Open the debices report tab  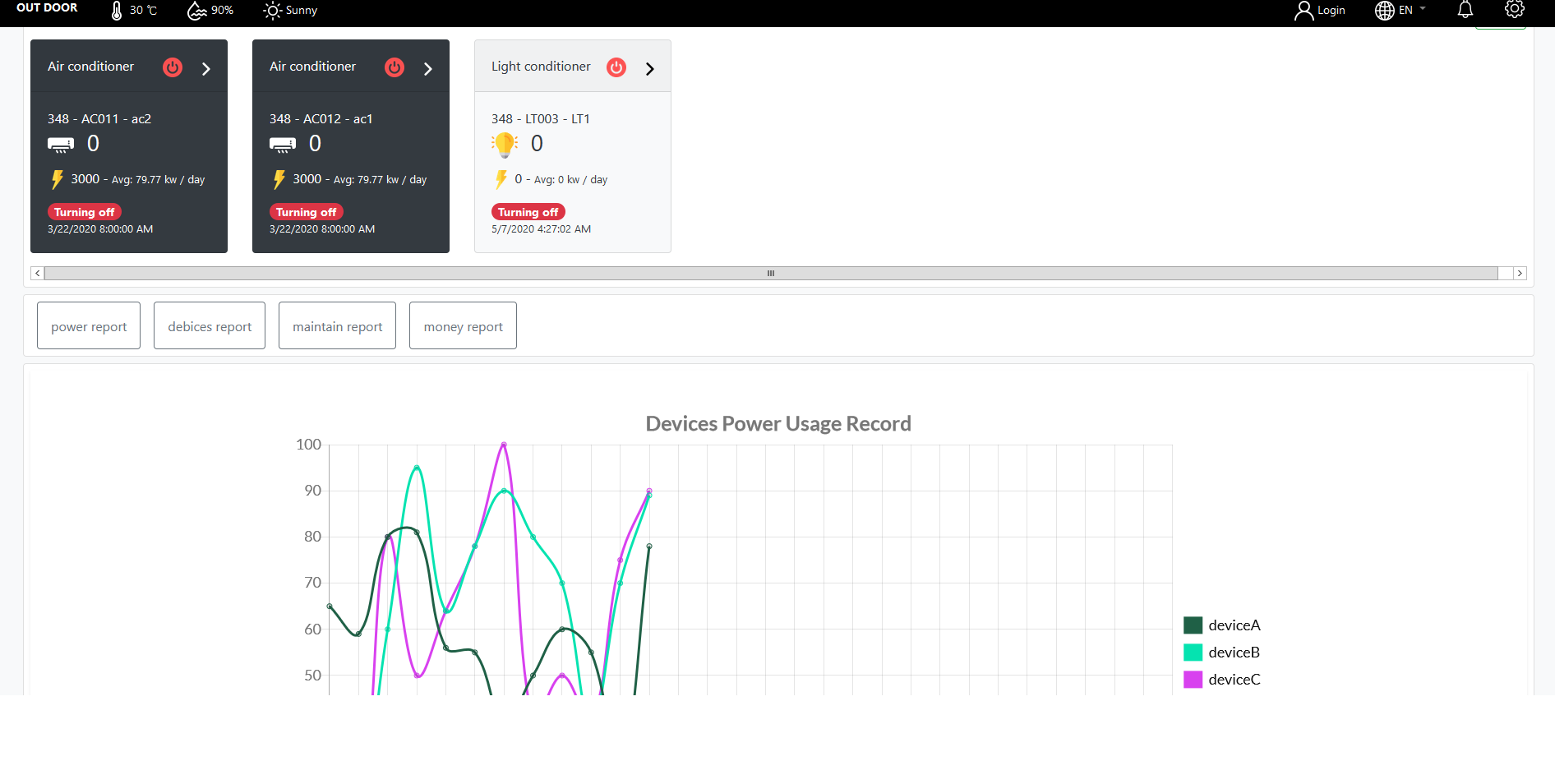[210, 325]
